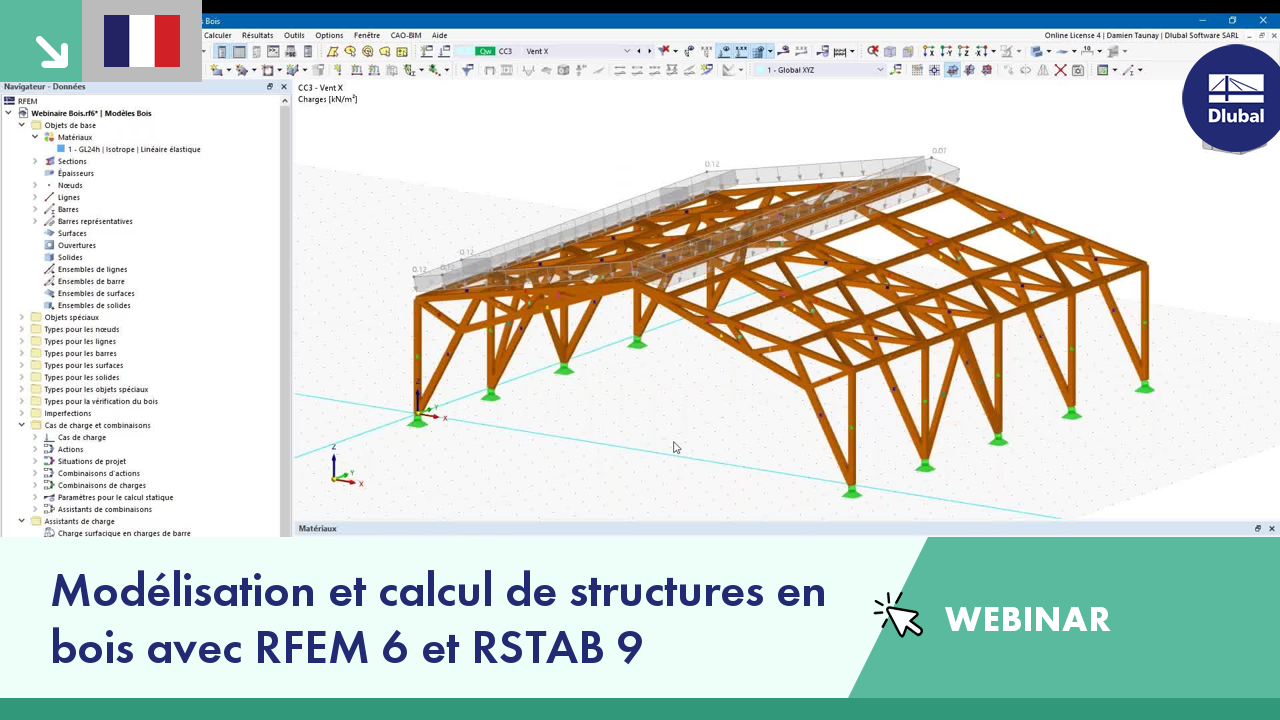Open the Vent X load case dropdown
This screenshot has height=720, width=1280.
click(627, 51)
